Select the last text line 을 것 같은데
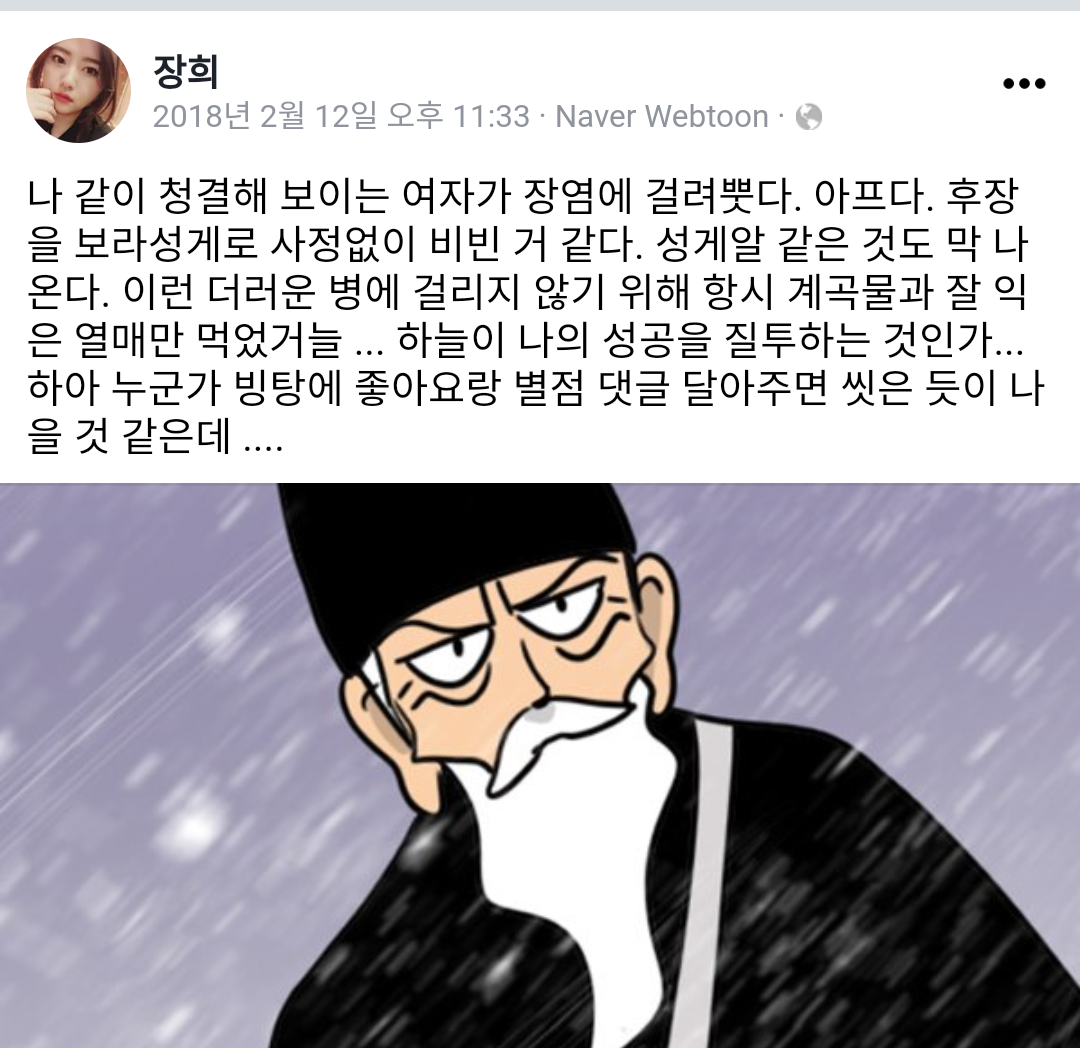 tap(156, 437)
